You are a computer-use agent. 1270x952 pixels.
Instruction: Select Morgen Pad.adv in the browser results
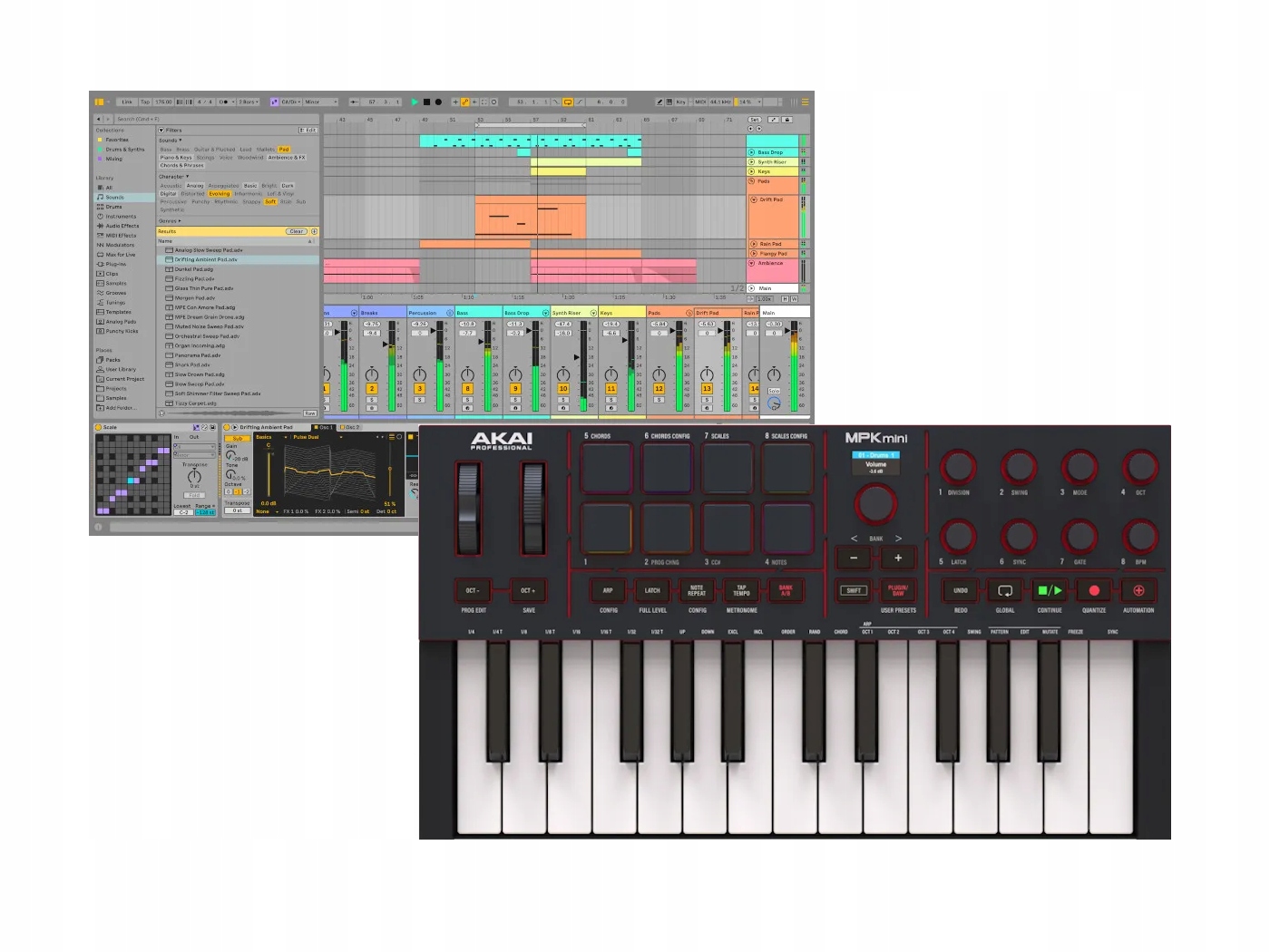(195, 297)
